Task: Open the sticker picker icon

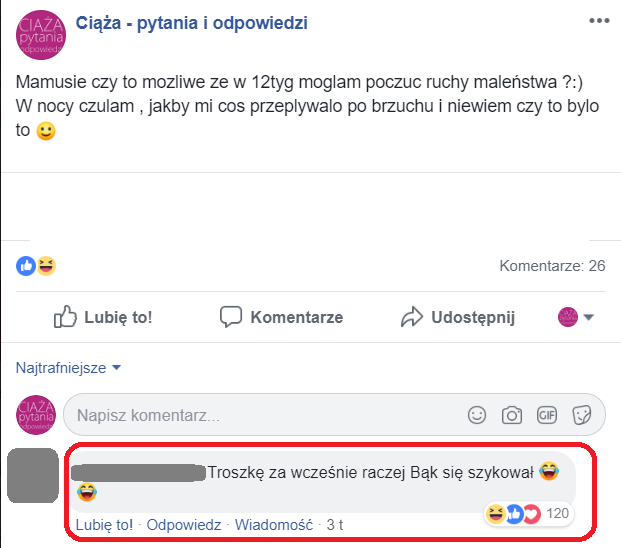Action: click(581, 415)
